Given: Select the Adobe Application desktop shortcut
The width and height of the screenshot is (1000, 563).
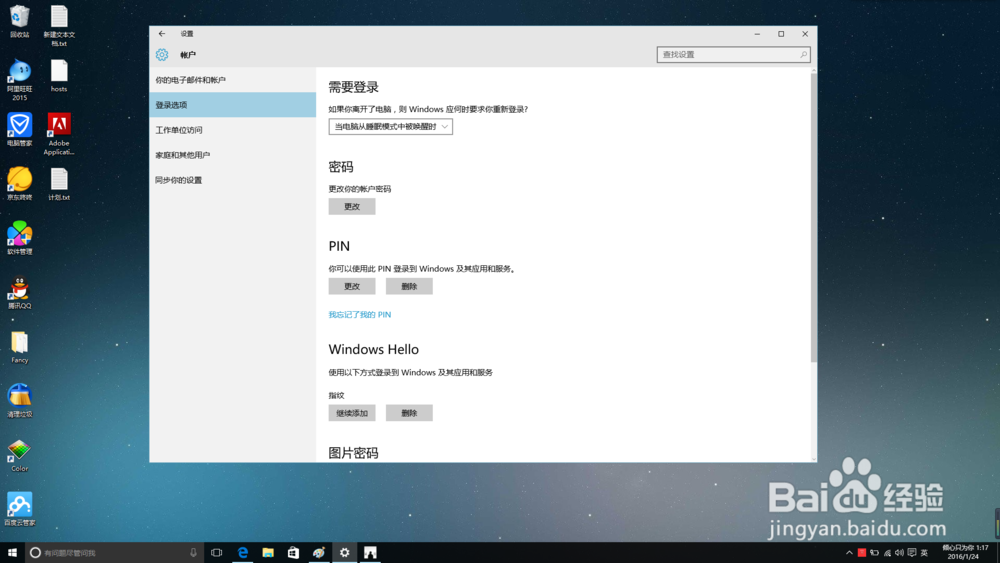Looking at the screenshot, I should (x=59, y=134).
